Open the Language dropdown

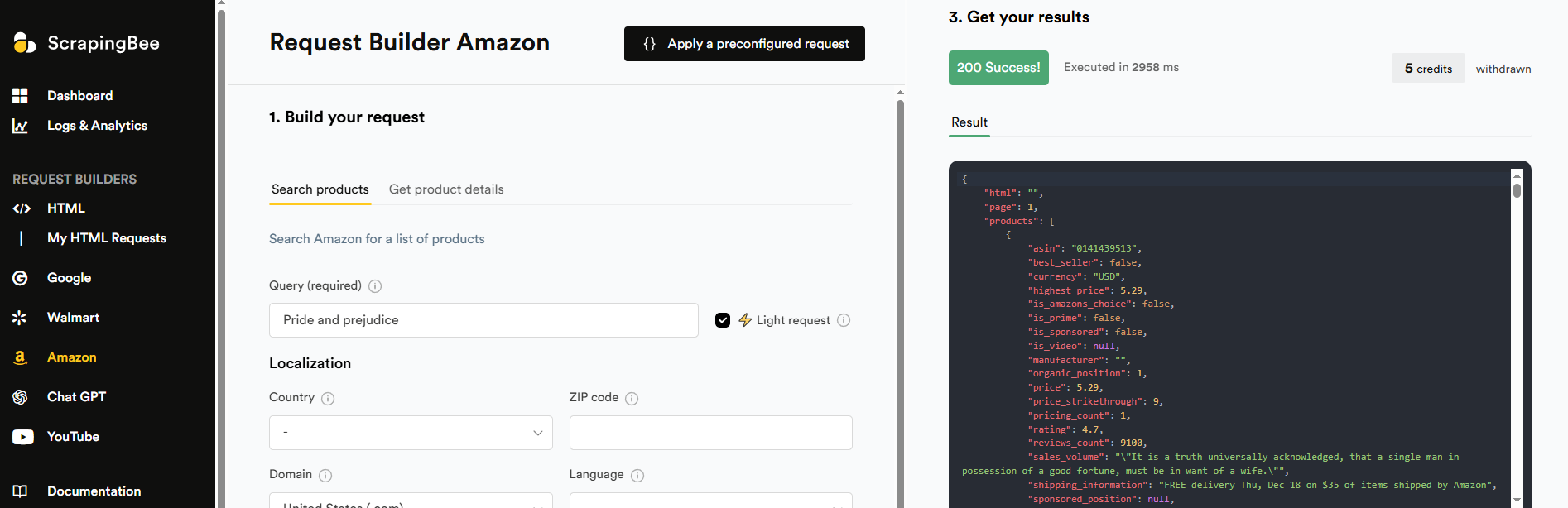(x=710, y=501)
